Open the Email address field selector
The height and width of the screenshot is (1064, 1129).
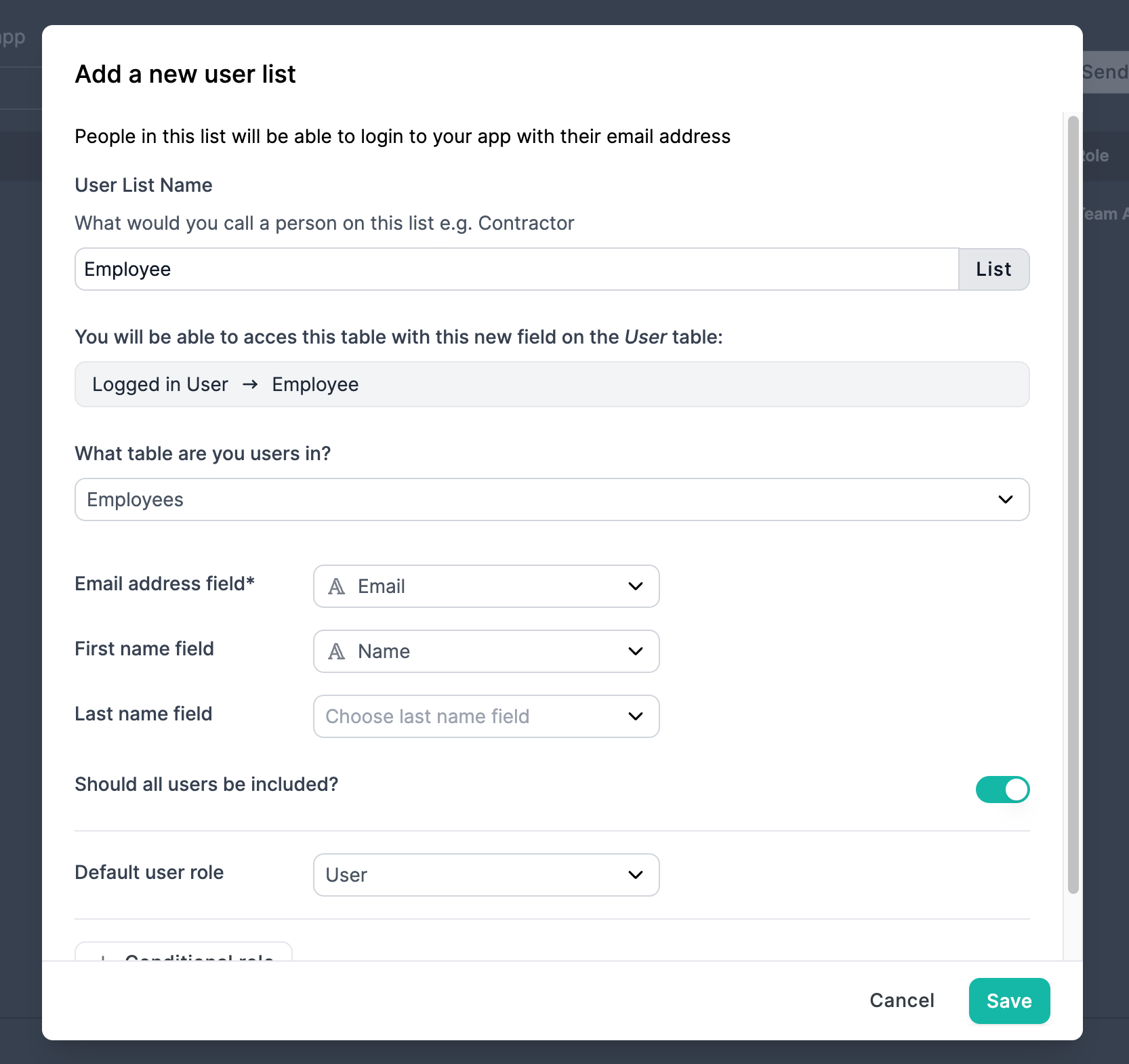pos(487,586)
